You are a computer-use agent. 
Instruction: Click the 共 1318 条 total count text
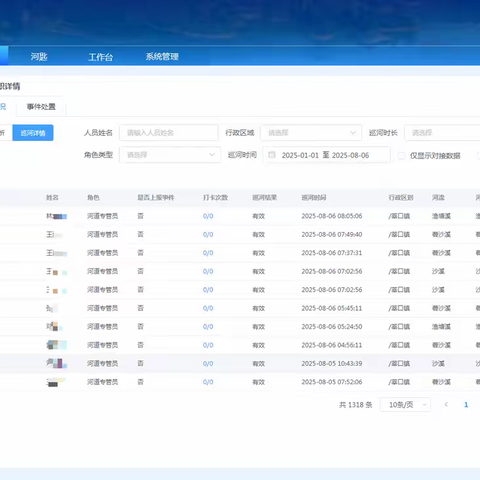(356, 405)
